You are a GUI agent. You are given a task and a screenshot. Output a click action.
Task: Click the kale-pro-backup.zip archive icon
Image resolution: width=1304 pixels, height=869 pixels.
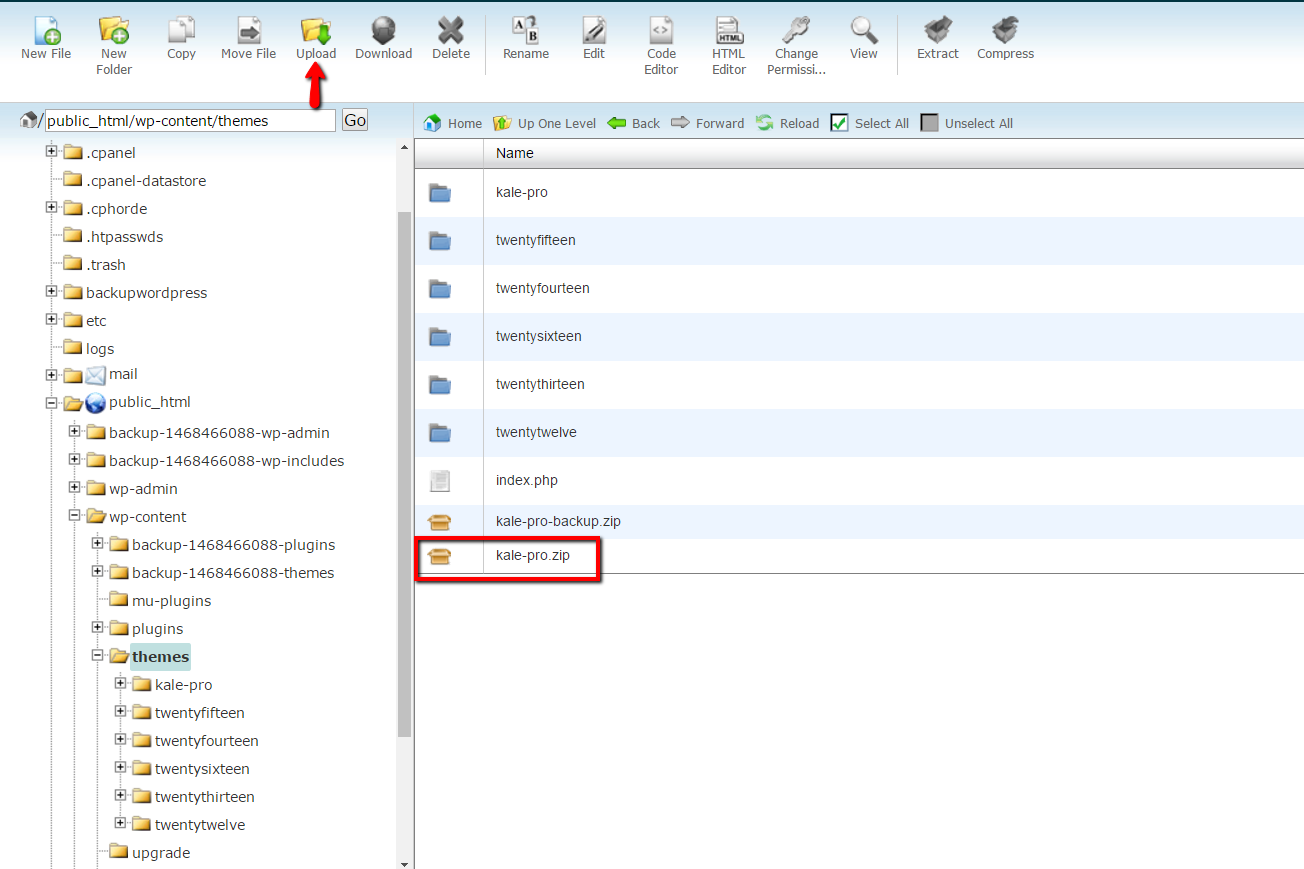pyautogui.click(x=440, y=522)
